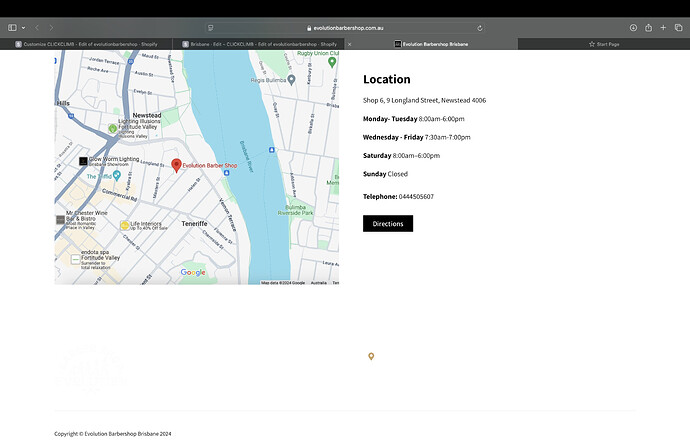This screenshot has height=448, width=690.
Task: Close the Evolution Barbershop Brisbane tab
Action: point(350,44)
